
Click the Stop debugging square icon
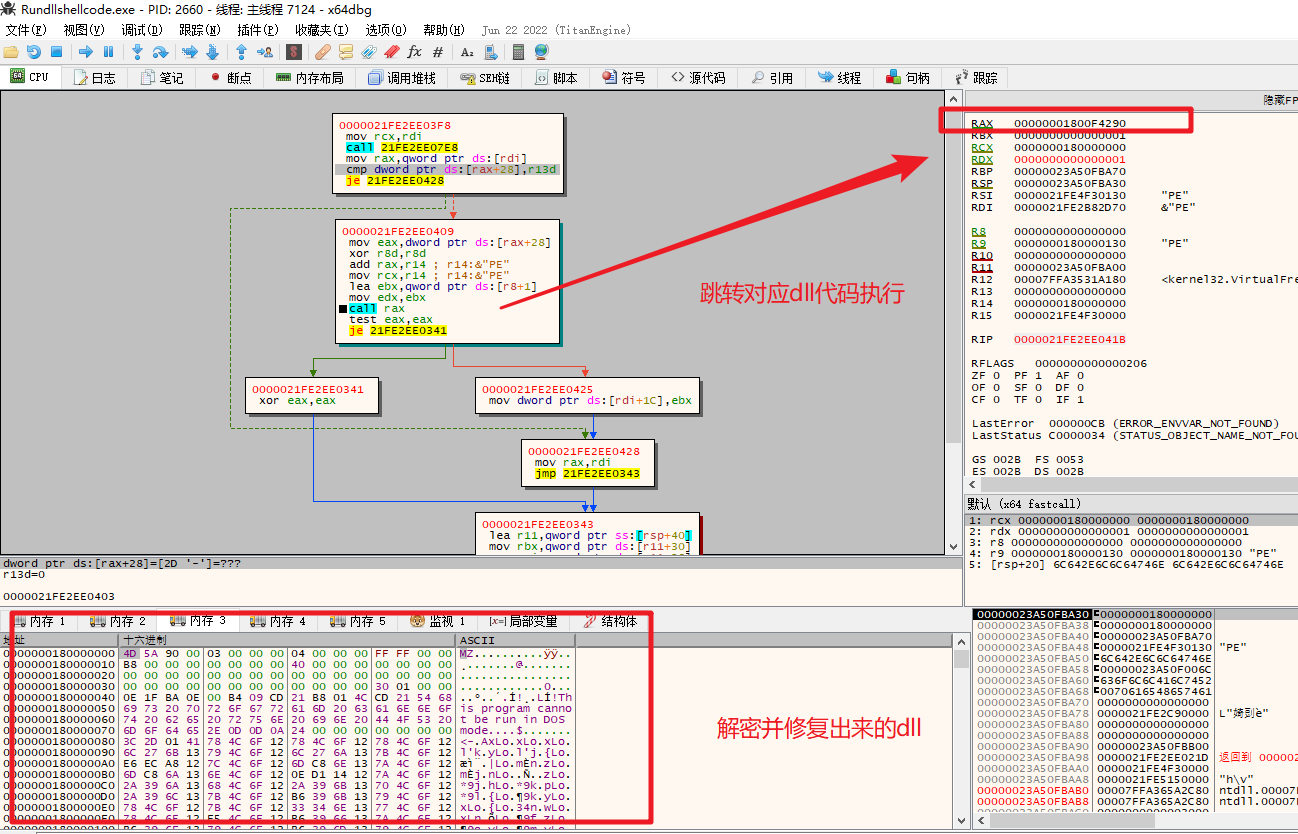pyautogui.click(x=56, y=52)
